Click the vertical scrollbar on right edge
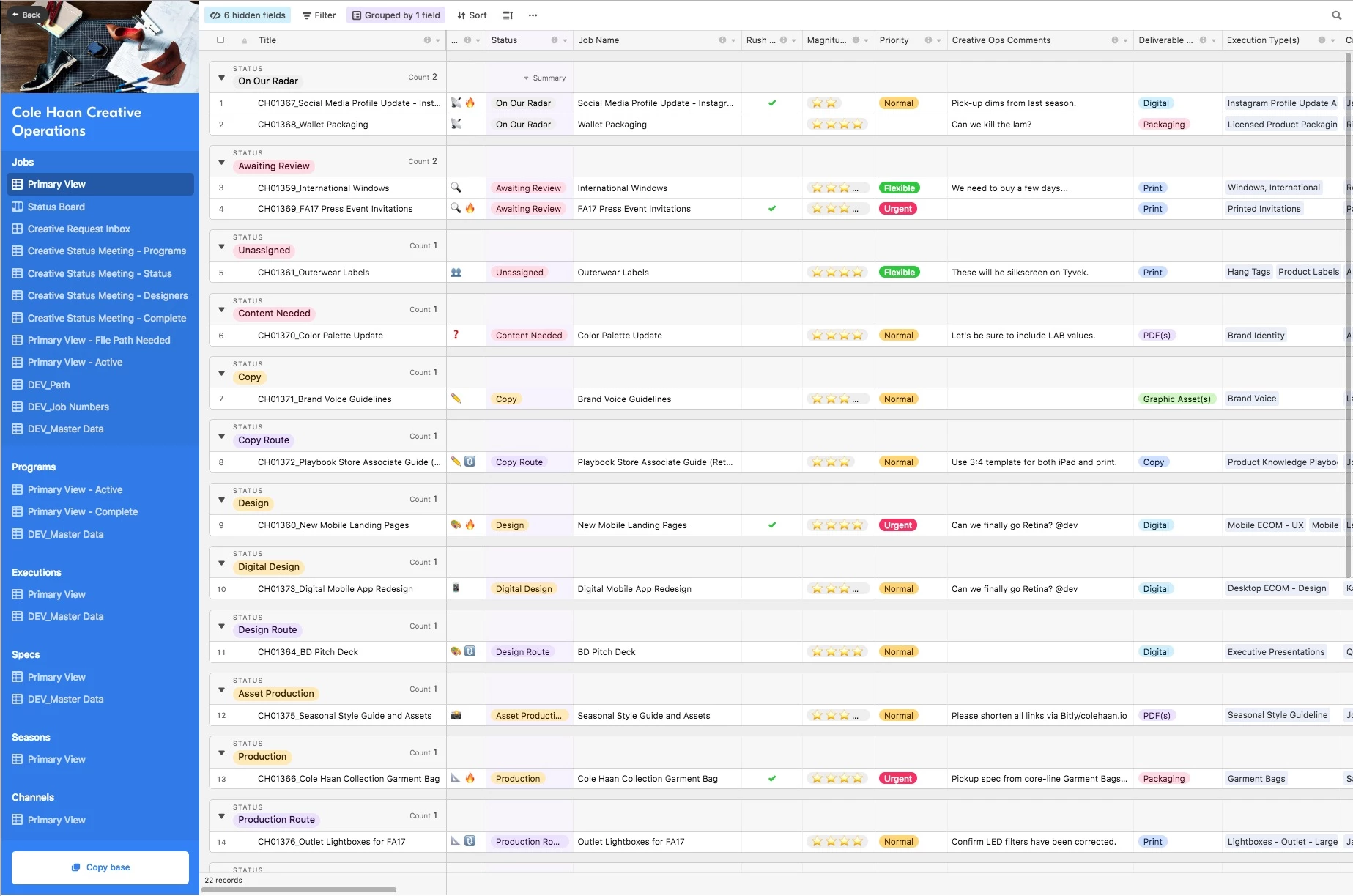This screenshot has height=896, width=1353. (1349, 315)
